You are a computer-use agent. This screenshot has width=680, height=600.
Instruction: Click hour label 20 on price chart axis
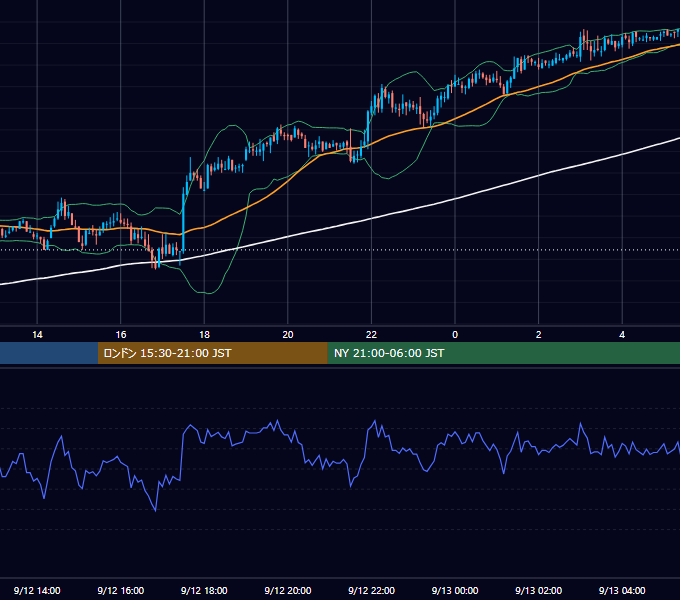[x=288, y=335]
